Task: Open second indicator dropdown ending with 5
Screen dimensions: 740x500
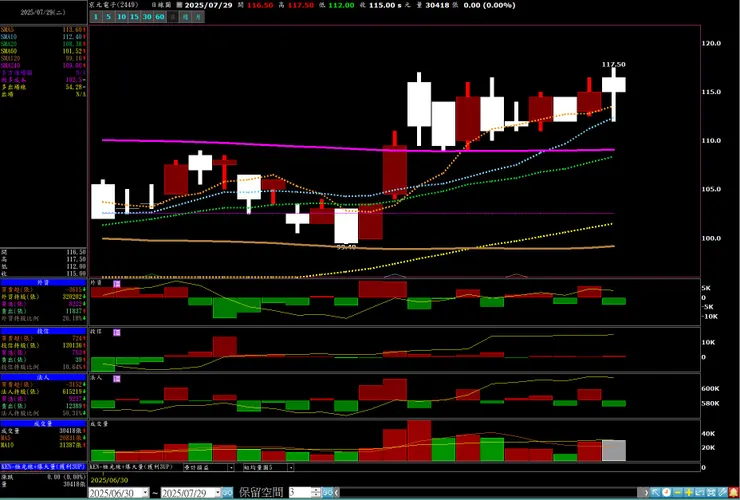Action: [291, 467]
